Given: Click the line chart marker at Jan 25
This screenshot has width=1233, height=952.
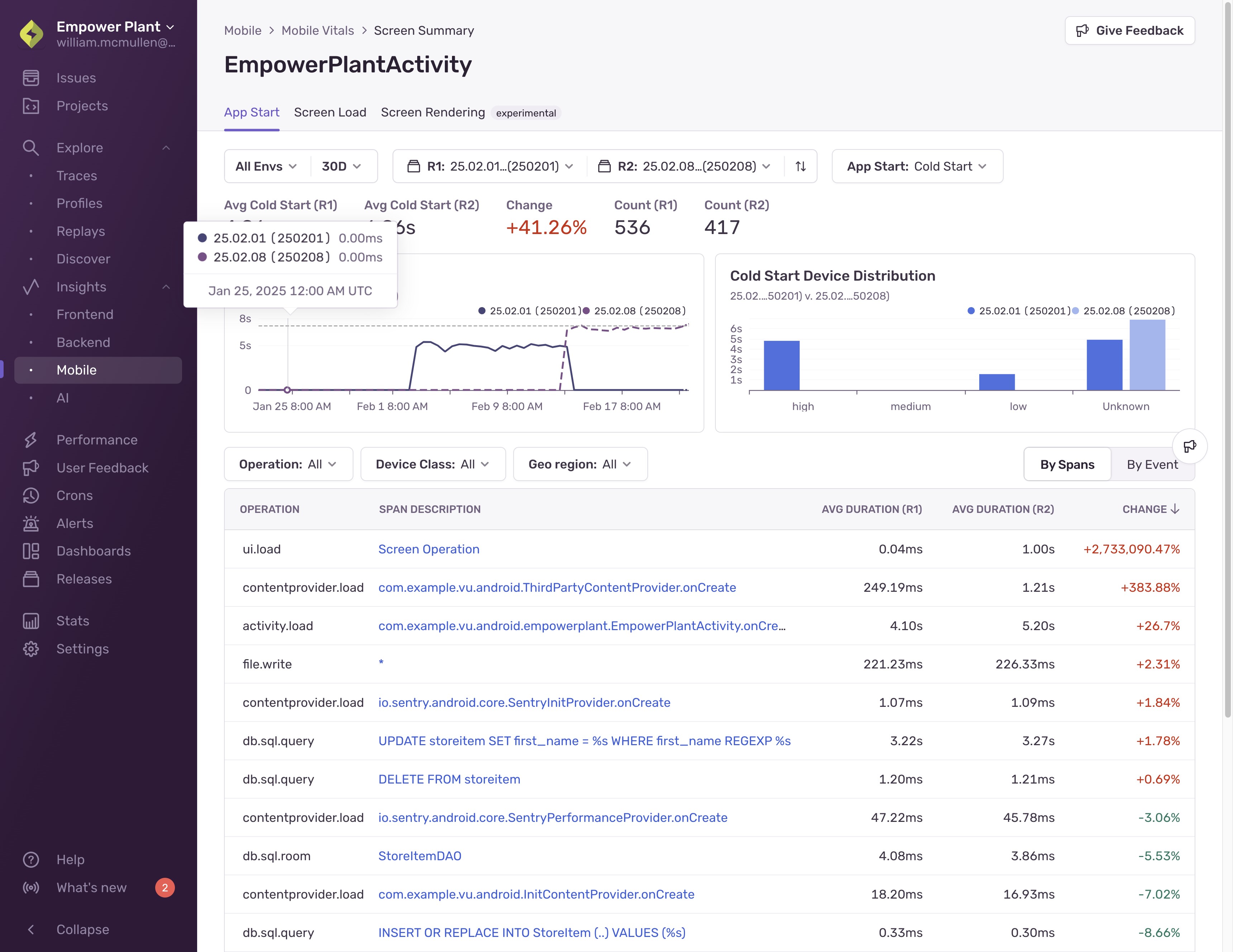Looking at the screenshot, I should [287, 390].
